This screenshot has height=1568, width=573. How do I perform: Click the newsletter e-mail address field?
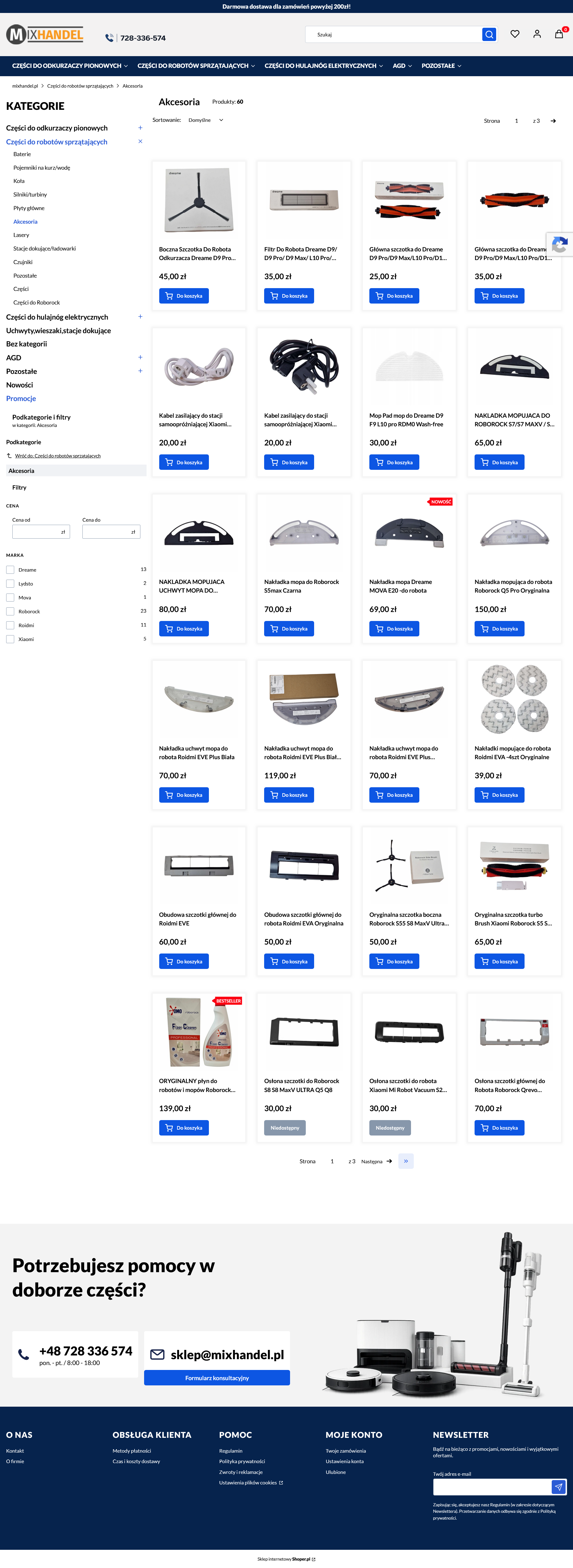493,1487
